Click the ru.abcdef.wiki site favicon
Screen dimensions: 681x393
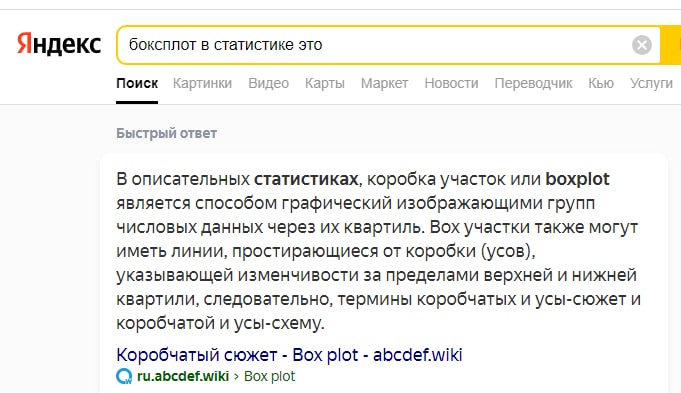tap(124, 376)
